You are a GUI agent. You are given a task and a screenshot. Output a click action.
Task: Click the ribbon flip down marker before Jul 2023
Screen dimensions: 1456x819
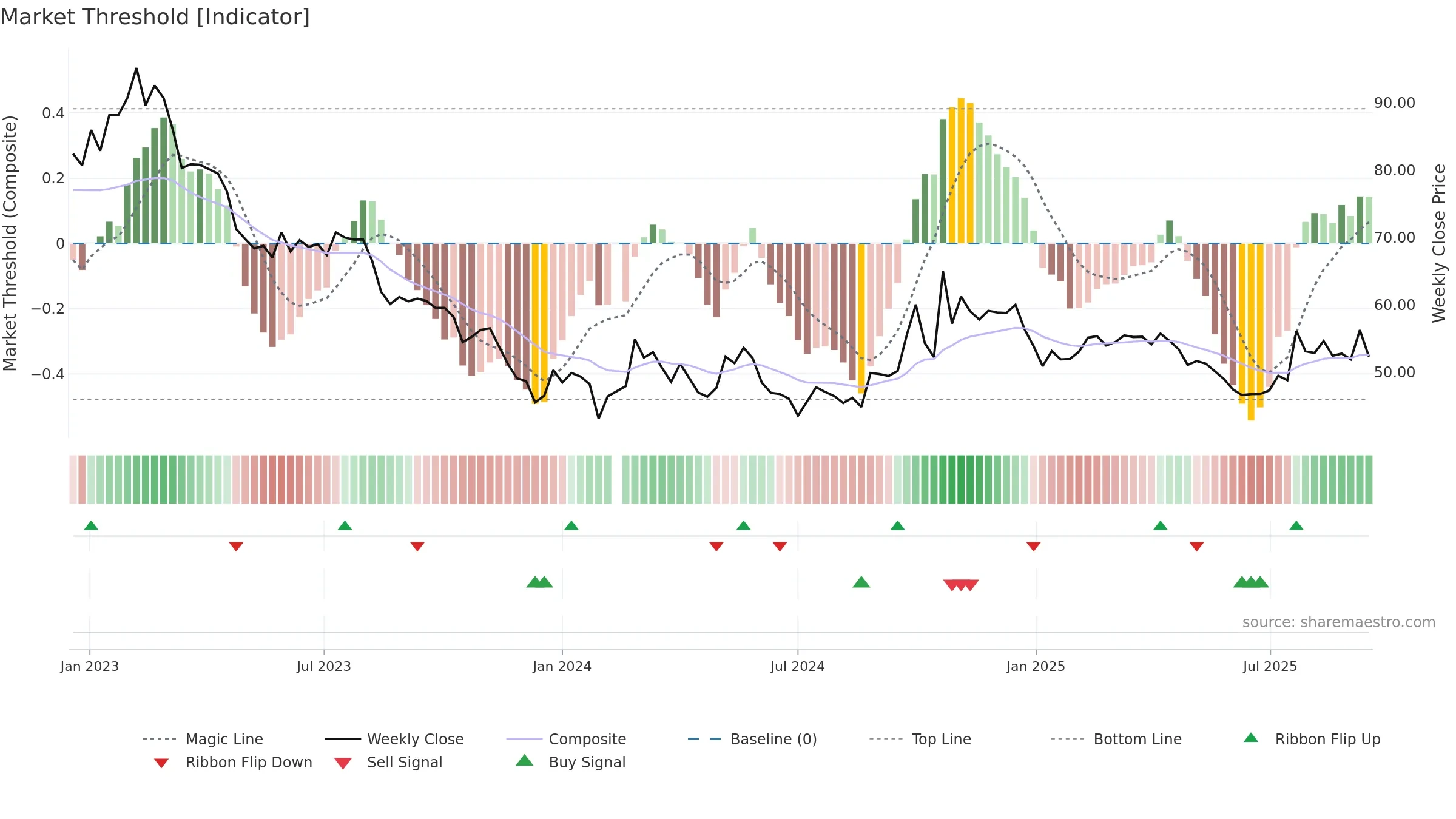tap(236, 547)
